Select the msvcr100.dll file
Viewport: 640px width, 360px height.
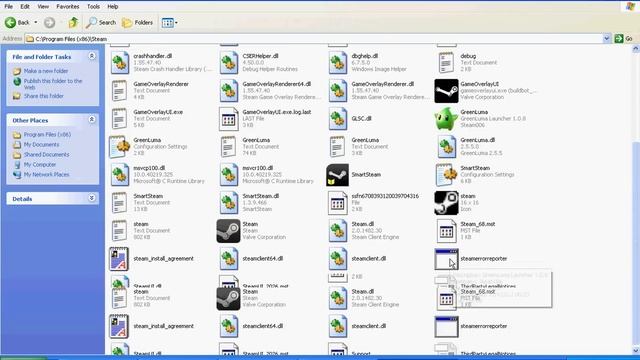(x=267, y=175)
